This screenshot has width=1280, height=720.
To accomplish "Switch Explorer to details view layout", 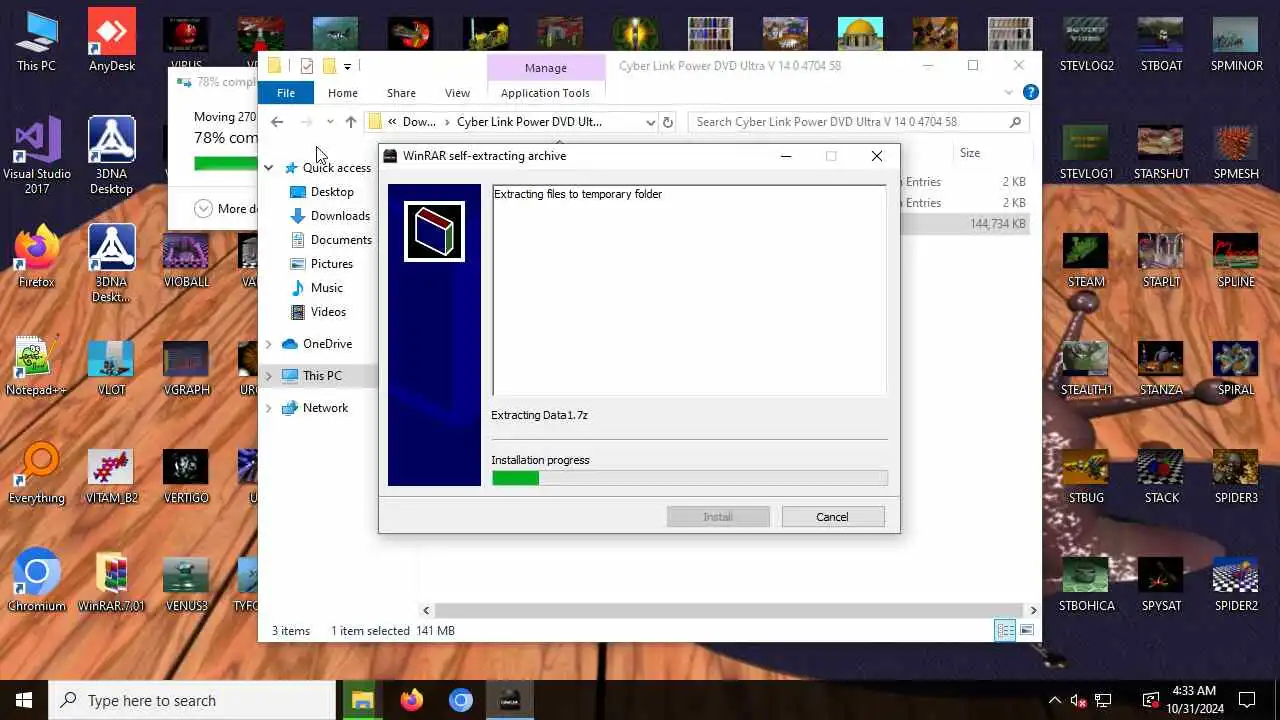I will pyautogui.click(x=1005, y=630).
